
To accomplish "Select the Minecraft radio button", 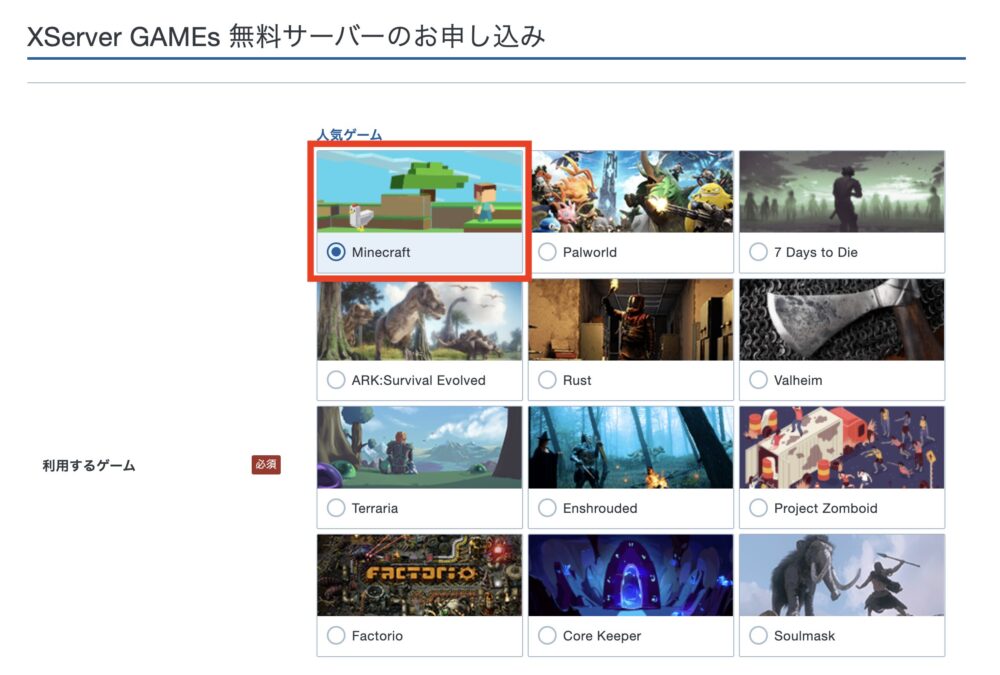I will coord(336,252).
